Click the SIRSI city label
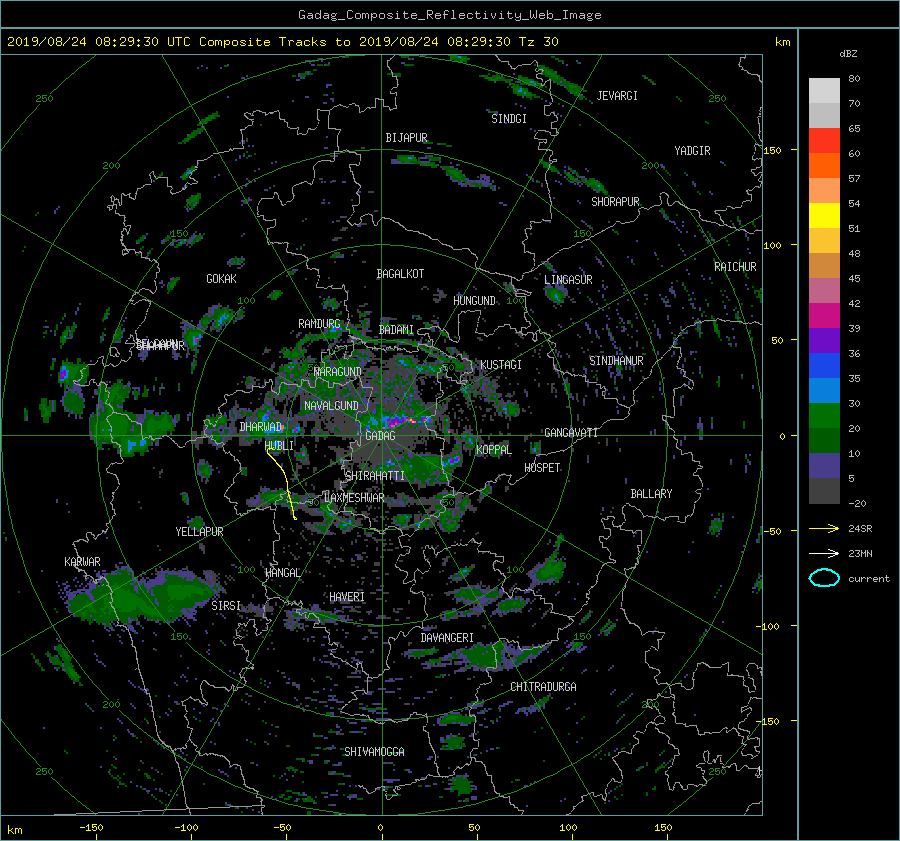900x841 pixels. [226, 606]
